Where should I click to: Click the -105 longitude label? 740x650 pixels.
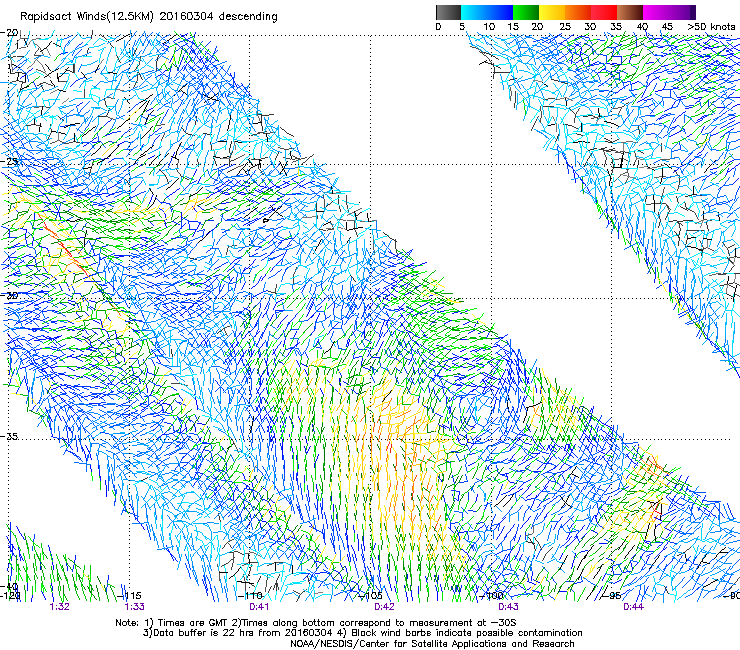click(370, 596)
